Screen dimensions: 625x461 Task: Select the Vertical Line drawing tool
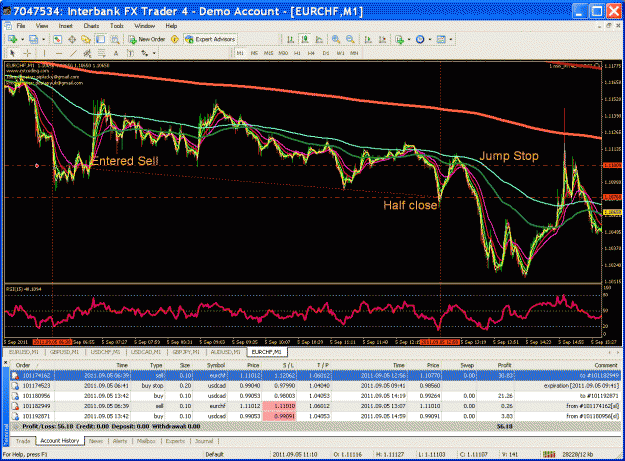(x=44, y=53)
